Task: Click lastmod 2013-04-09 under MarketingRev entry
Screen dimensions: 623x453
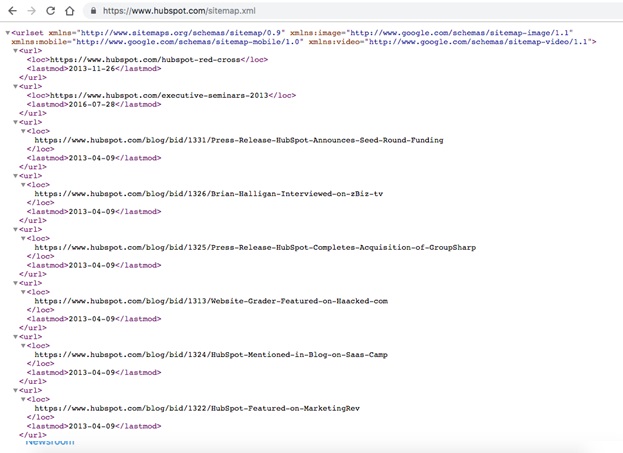Action: tap(92, 426)
